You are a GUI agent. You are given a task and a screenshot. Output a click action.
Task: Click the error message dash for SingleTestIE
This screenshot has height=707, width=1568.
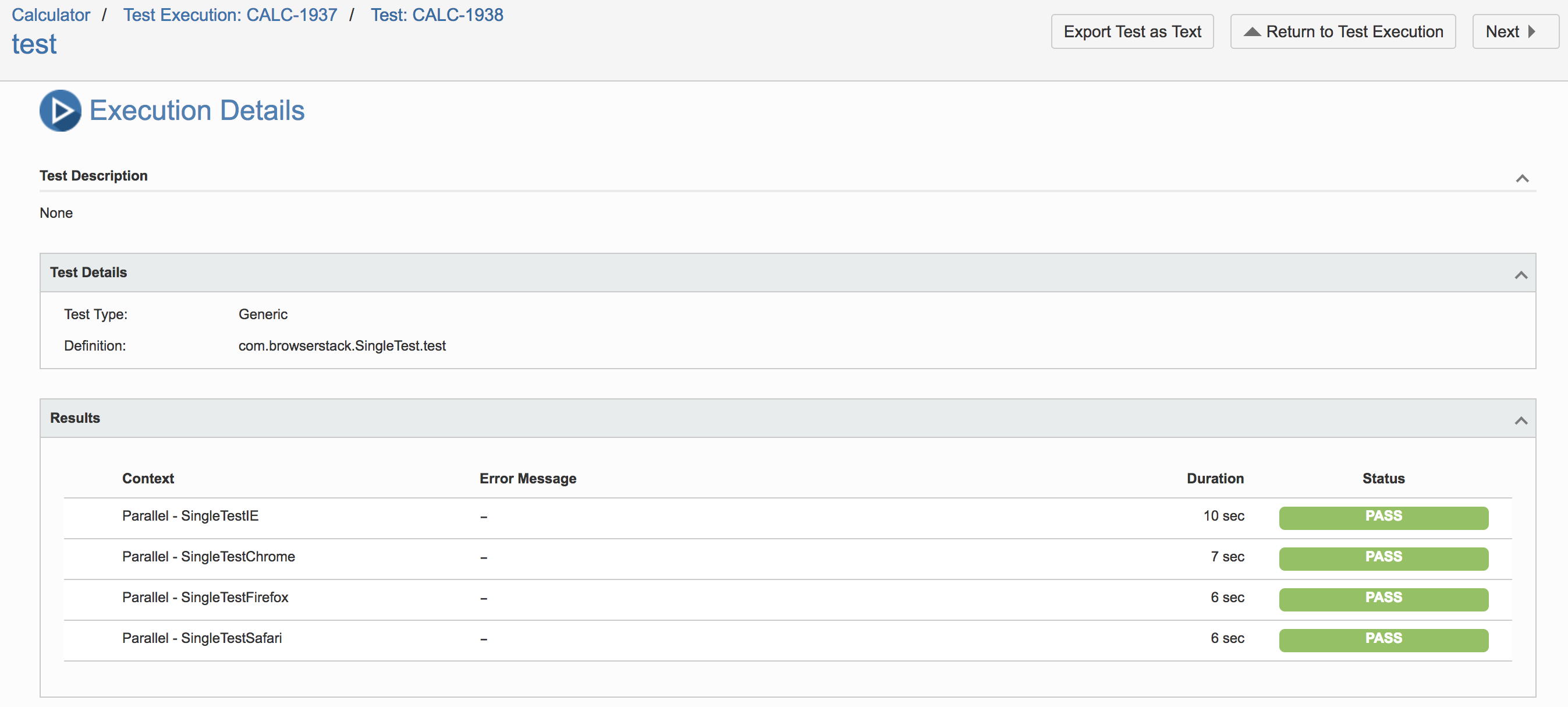[x=483, y=518]
